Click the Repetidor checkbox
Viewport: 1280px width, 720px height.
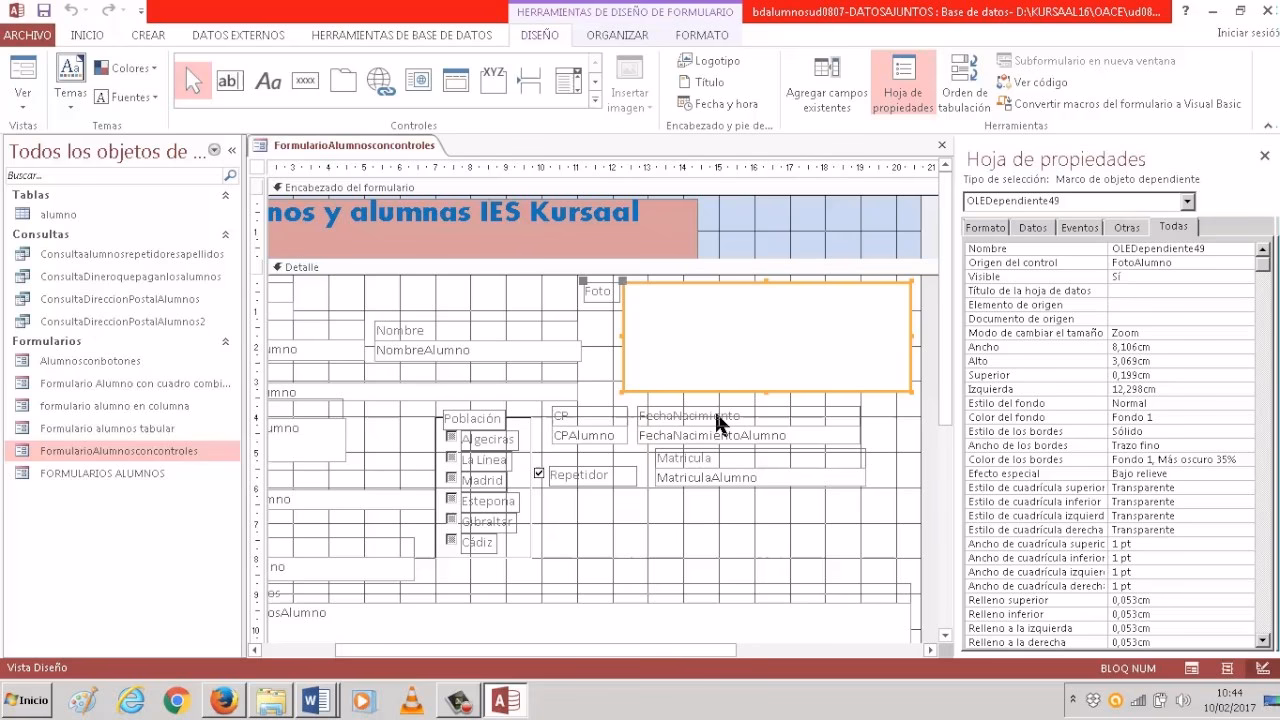point(539,473)
